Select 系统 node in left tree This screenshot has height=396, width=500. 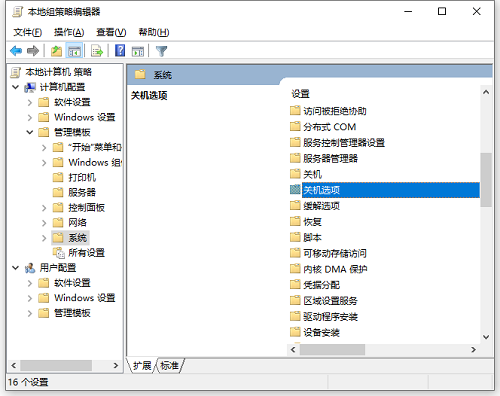(x=77, y=238)
